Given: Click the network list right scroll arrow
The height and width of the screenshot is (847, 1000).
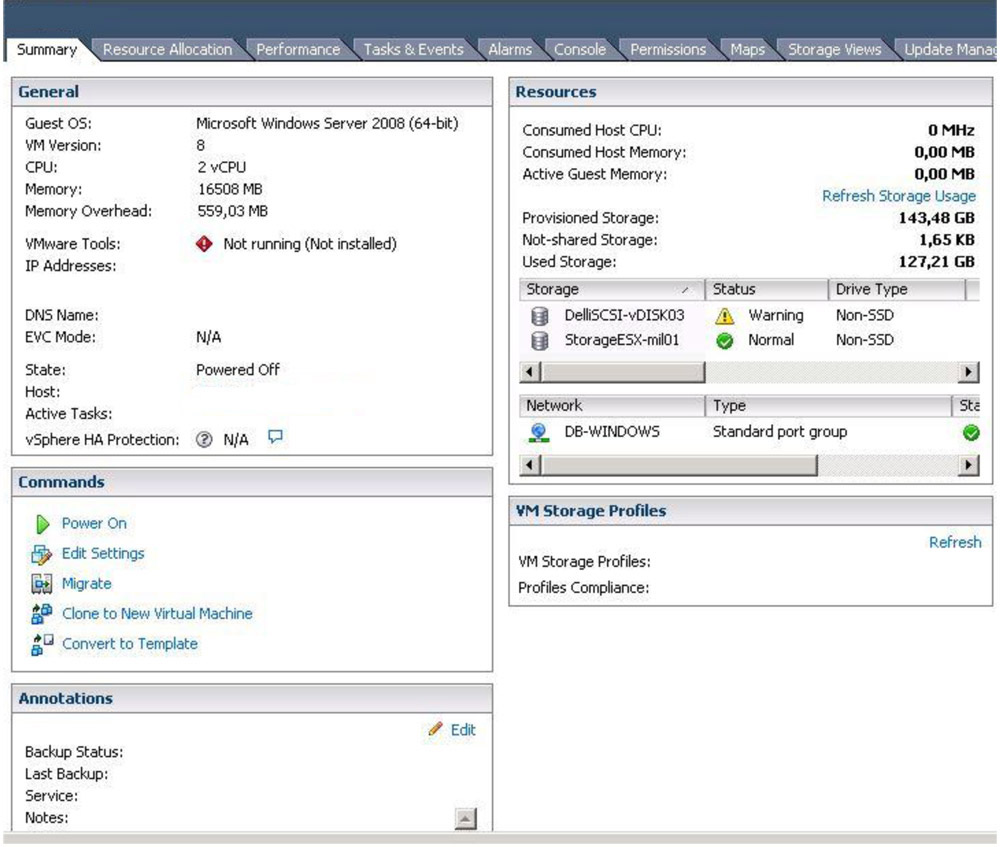Looking at the screenshot, I should [x=969, y=465].
